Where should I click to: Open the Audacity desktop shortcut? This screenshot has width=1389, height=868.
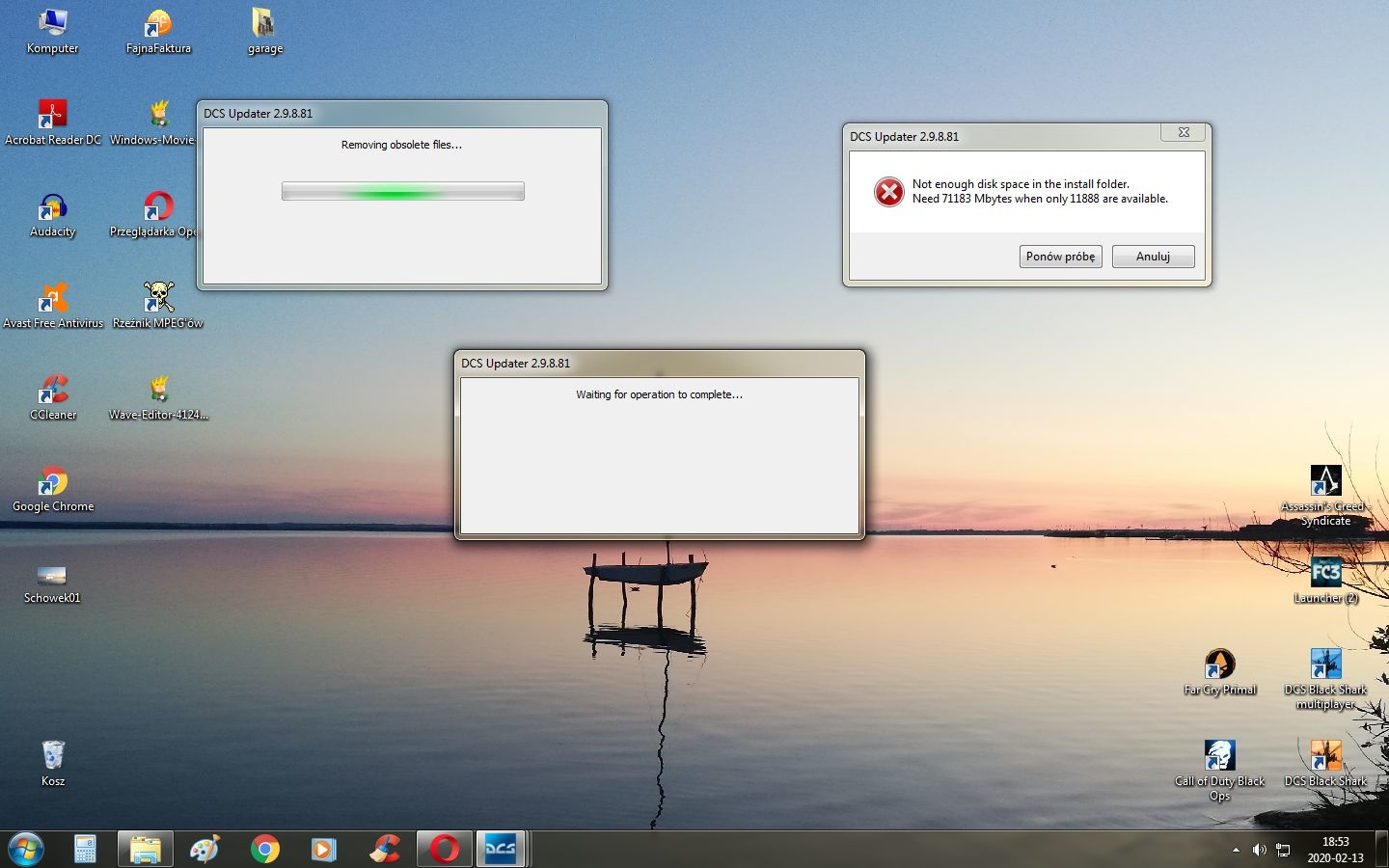[52, 208]
